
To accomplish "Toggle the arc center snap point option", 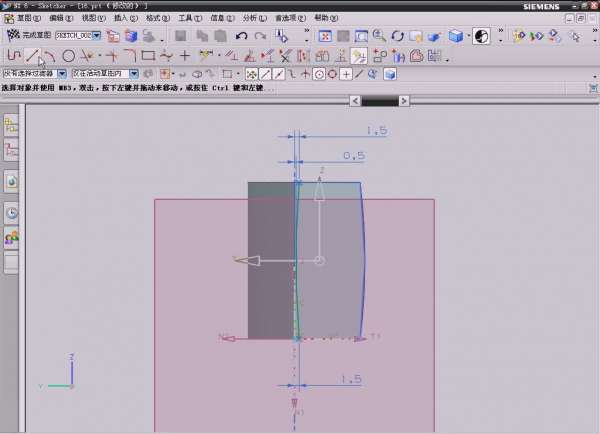I will tap(319, 74).
